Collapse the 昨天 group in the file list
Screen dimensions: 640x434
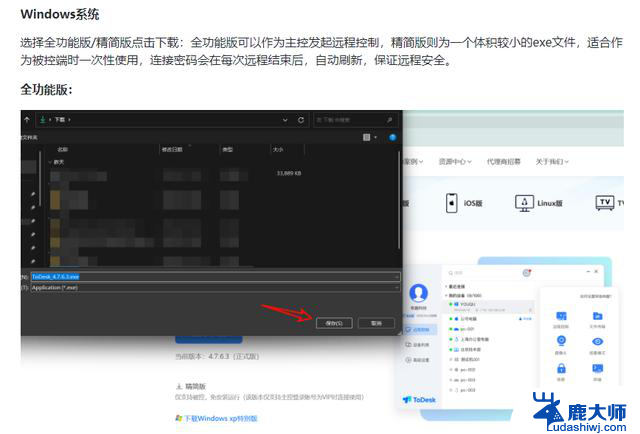[49, 162]
